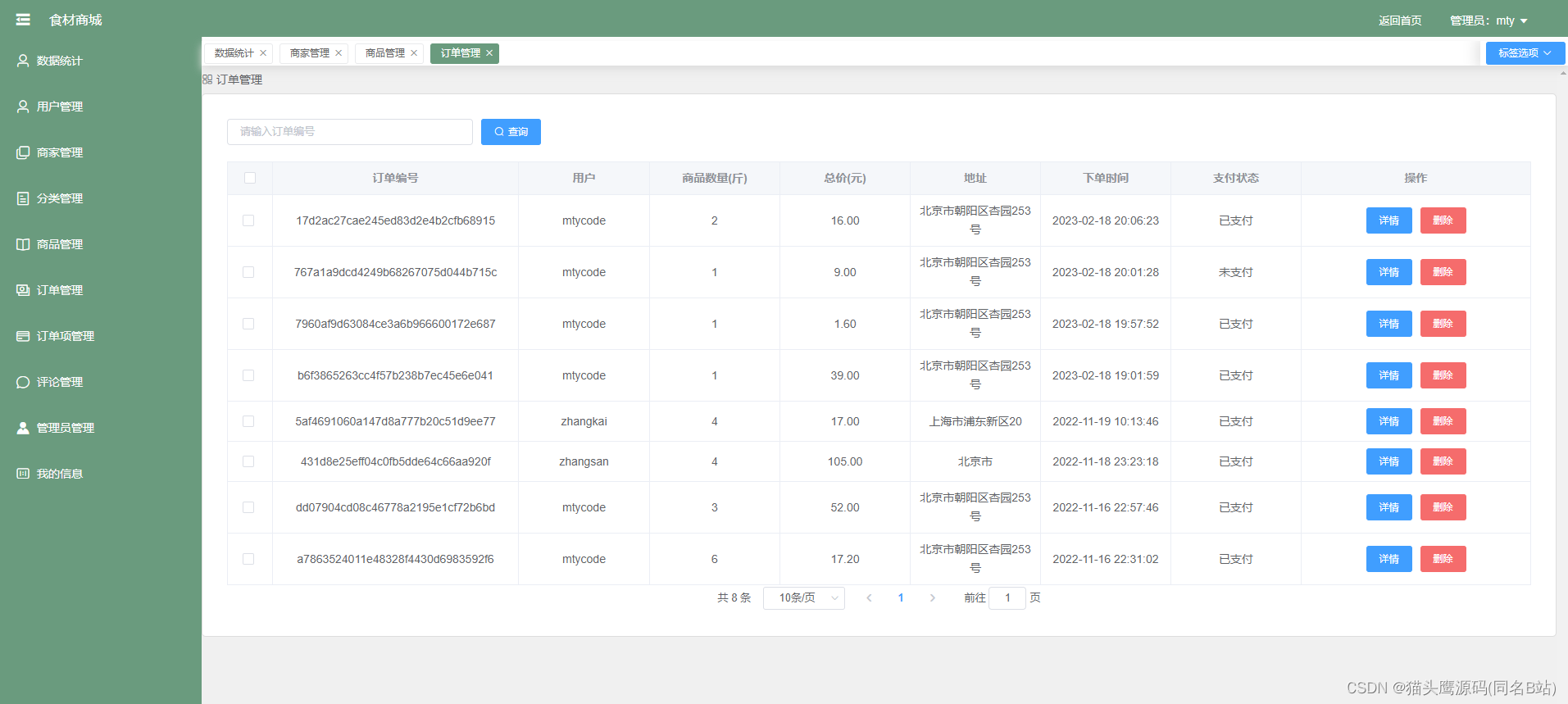Close the 数据统计 tab with its X
Viewport: 1568px width, 704px height.
click(x=263, y=53)
